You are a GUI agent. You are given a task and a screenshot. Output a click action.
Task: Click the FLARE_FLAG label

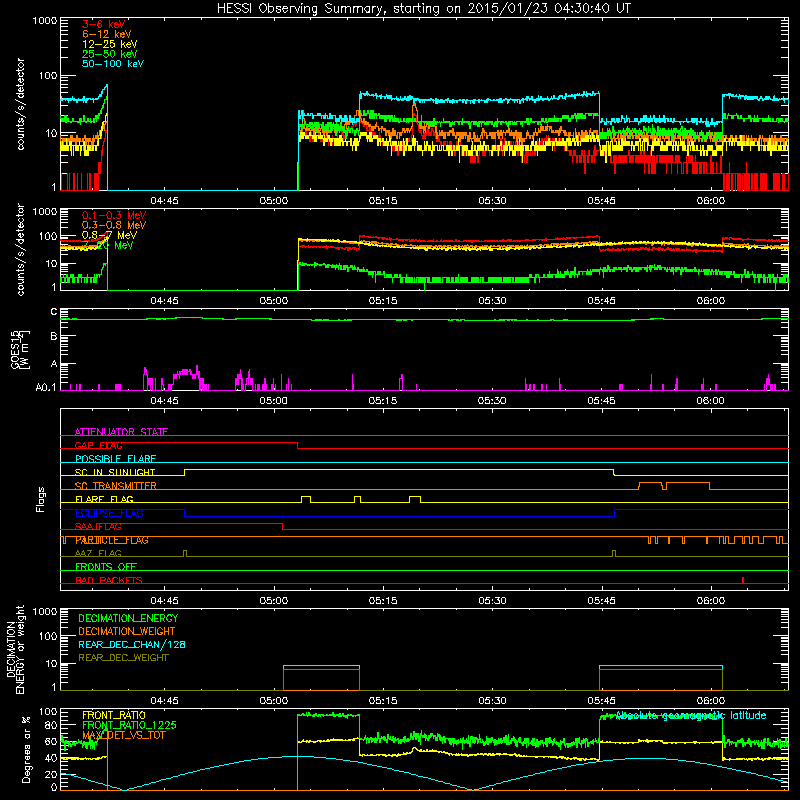104,499
